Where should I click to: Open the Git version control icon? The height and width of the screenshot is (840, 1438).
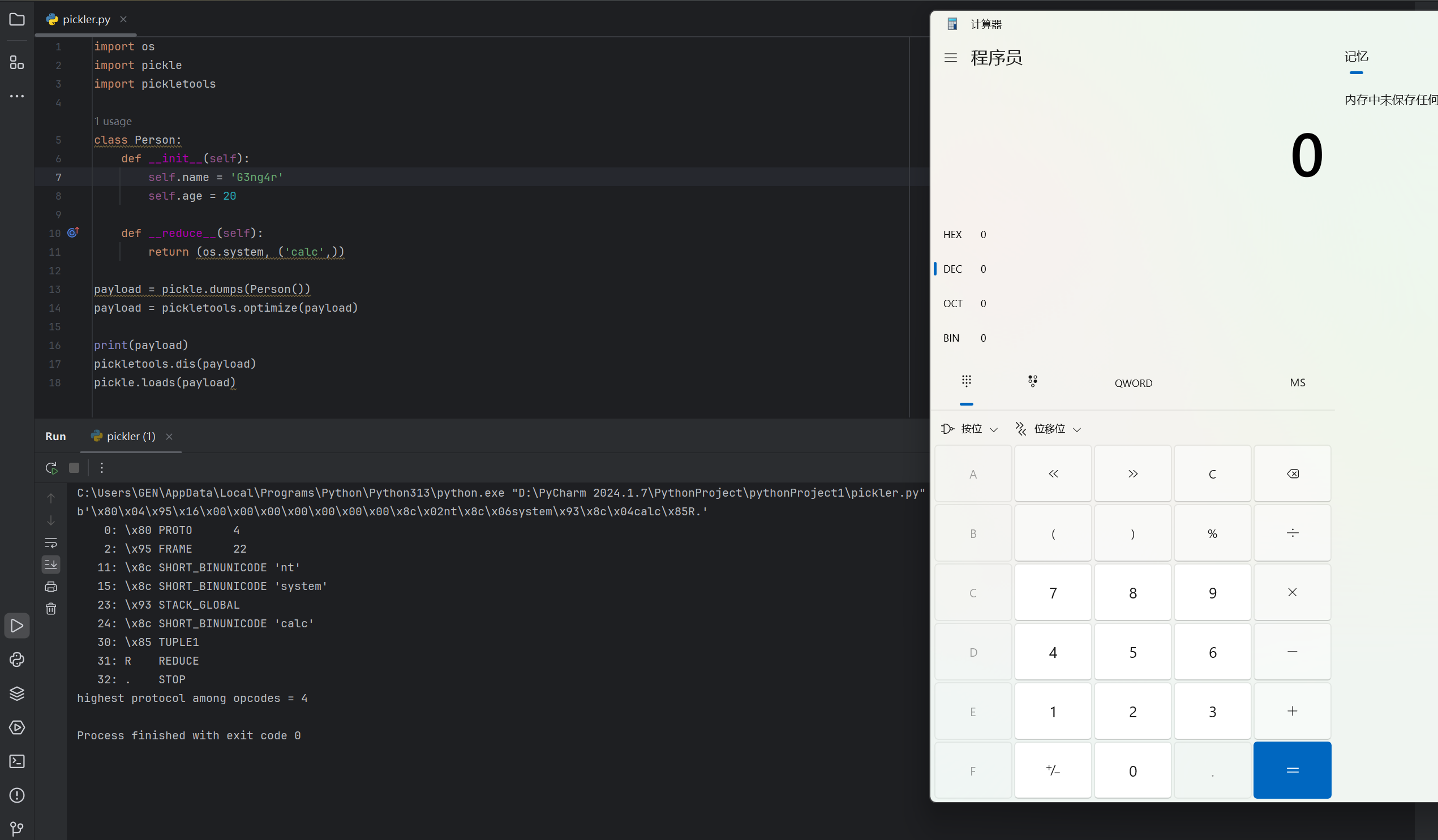[x=17, y=829]
